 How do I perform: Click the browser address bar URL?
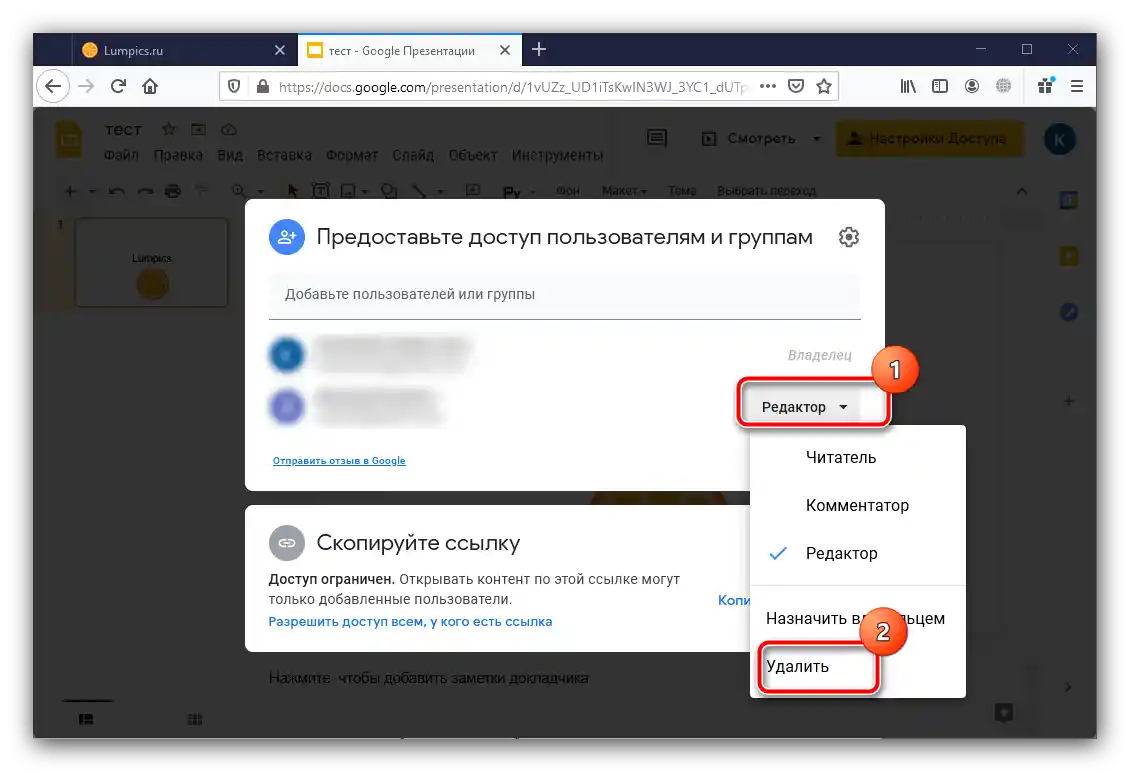click(x=512, y=86)
